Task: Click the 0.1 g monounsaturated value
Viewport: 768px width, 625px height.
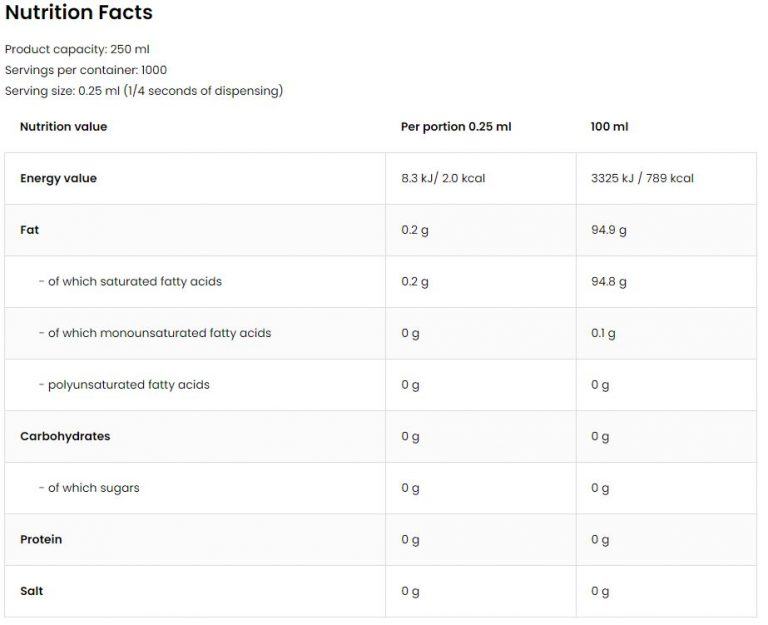Action: tap(603, 333)
